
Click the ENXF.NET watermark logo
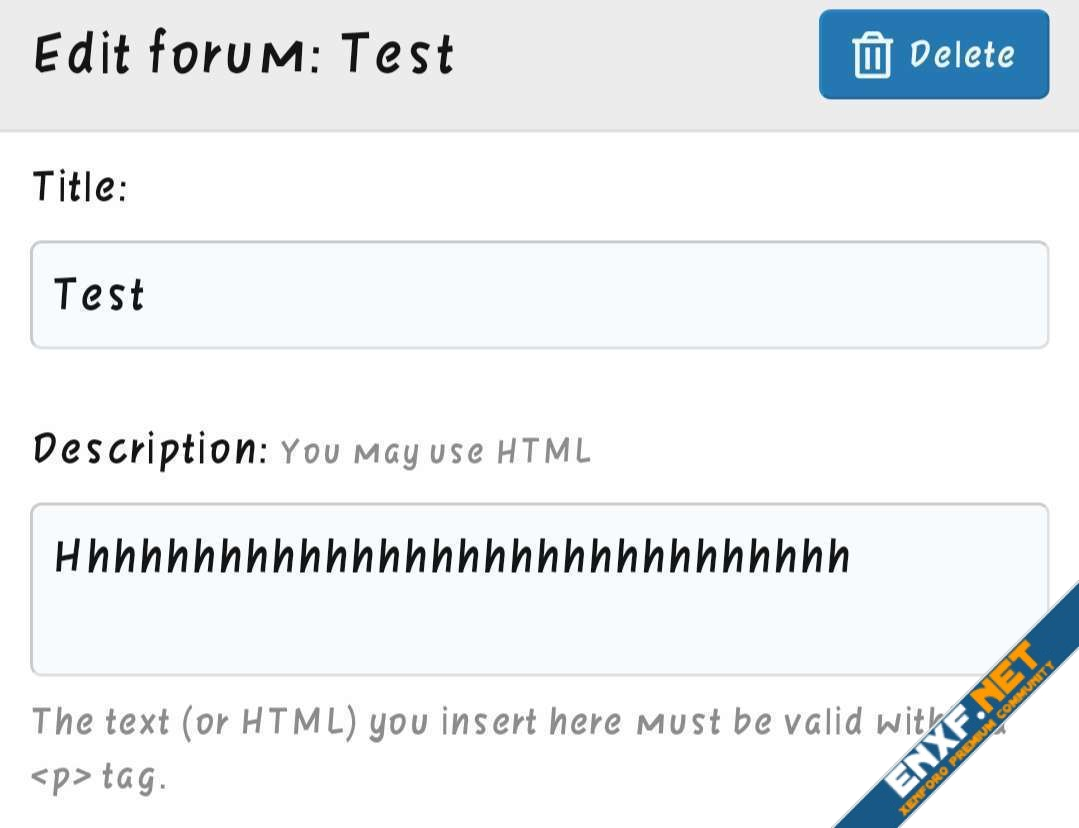(960, 719)
